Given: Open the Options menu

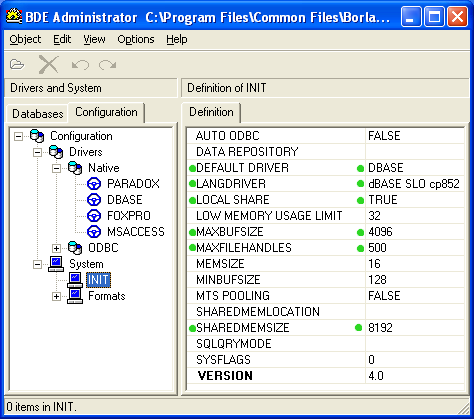Looking at the screenshot, I should 136,39.
